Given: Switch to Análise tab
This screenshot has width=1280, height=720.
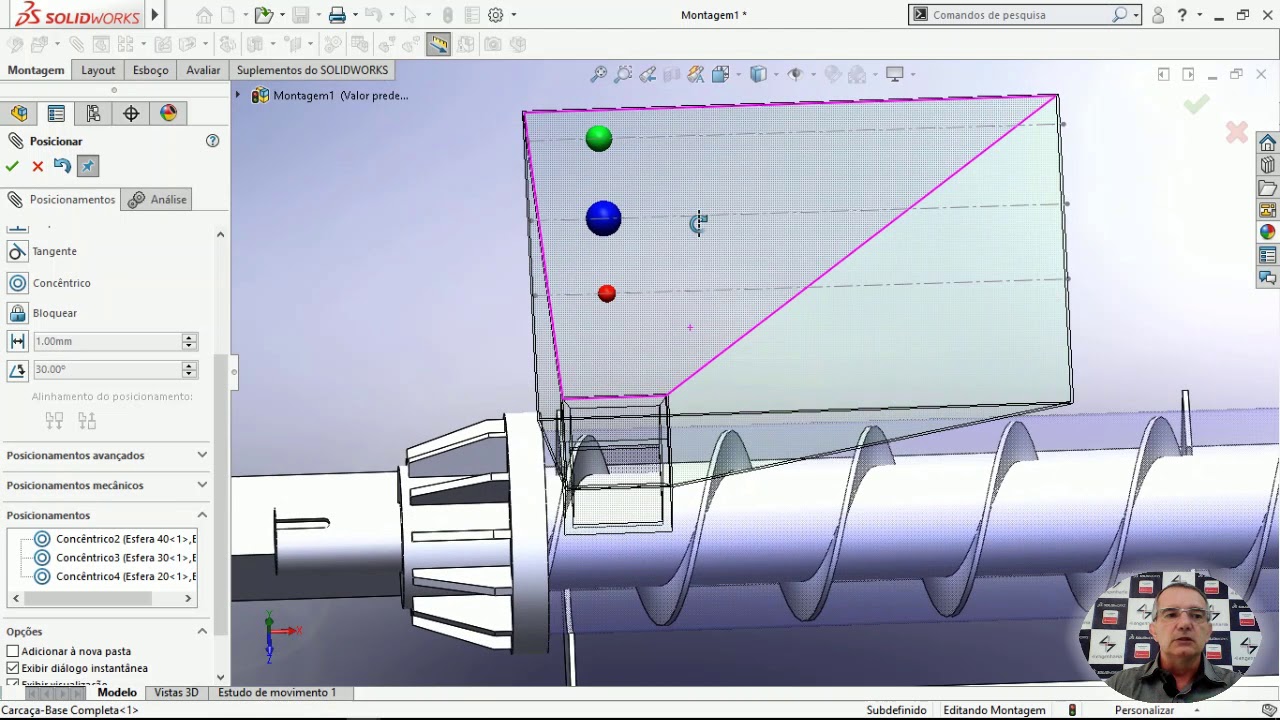Looking at the screenshot, I should 157,199.
